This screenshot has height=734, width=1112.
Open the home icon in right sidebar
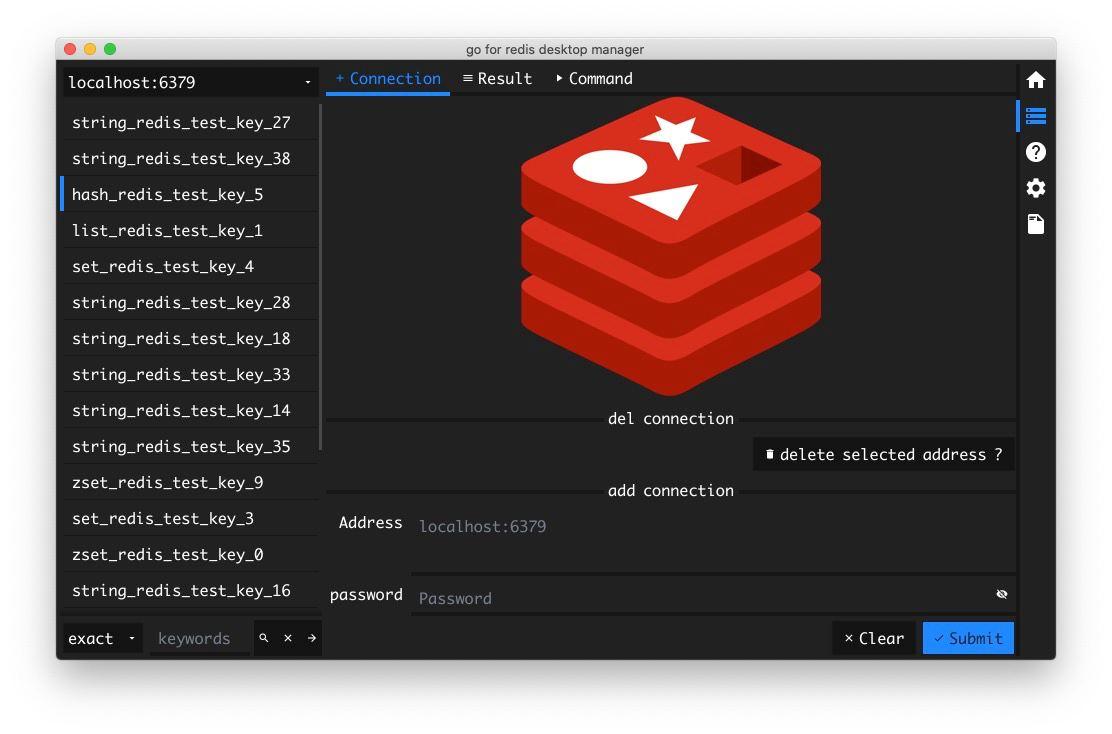click(1035, 79)
